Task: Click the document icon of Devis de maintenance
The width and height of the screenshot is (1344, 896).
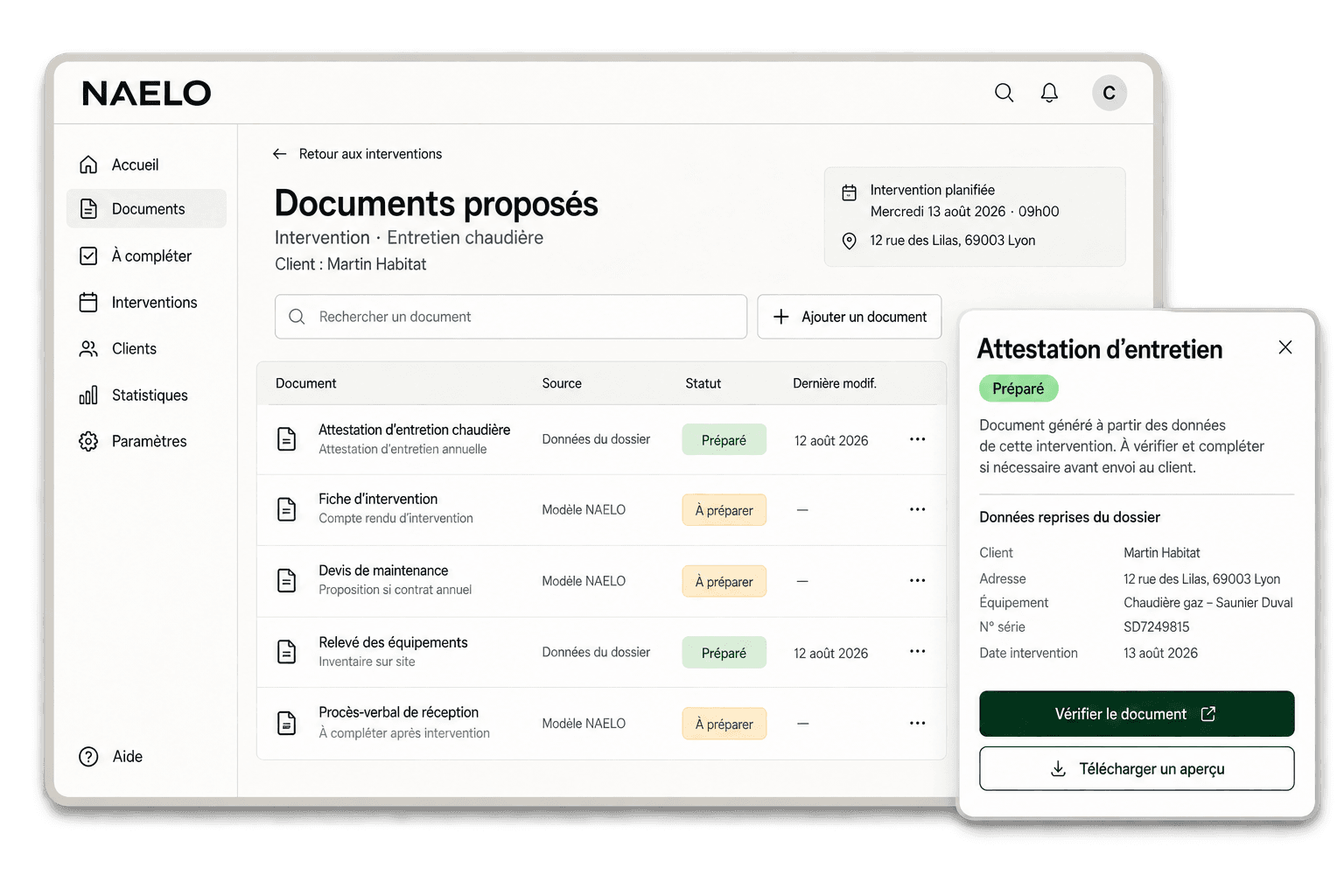Action: coord(286,580)
